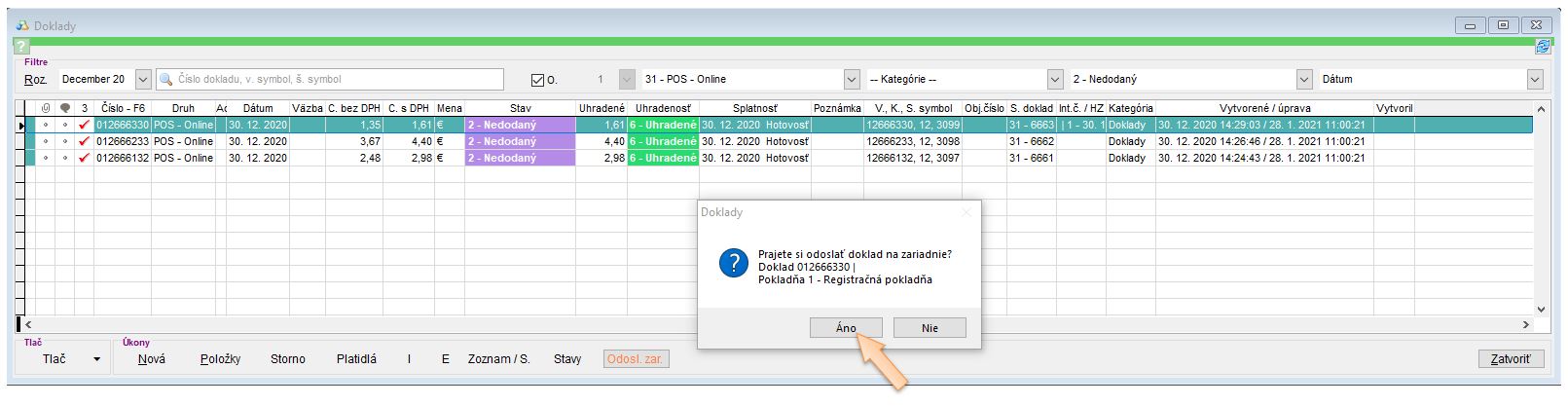
Task: Click the magnifier icon in search field
Action: click(166, 80)
